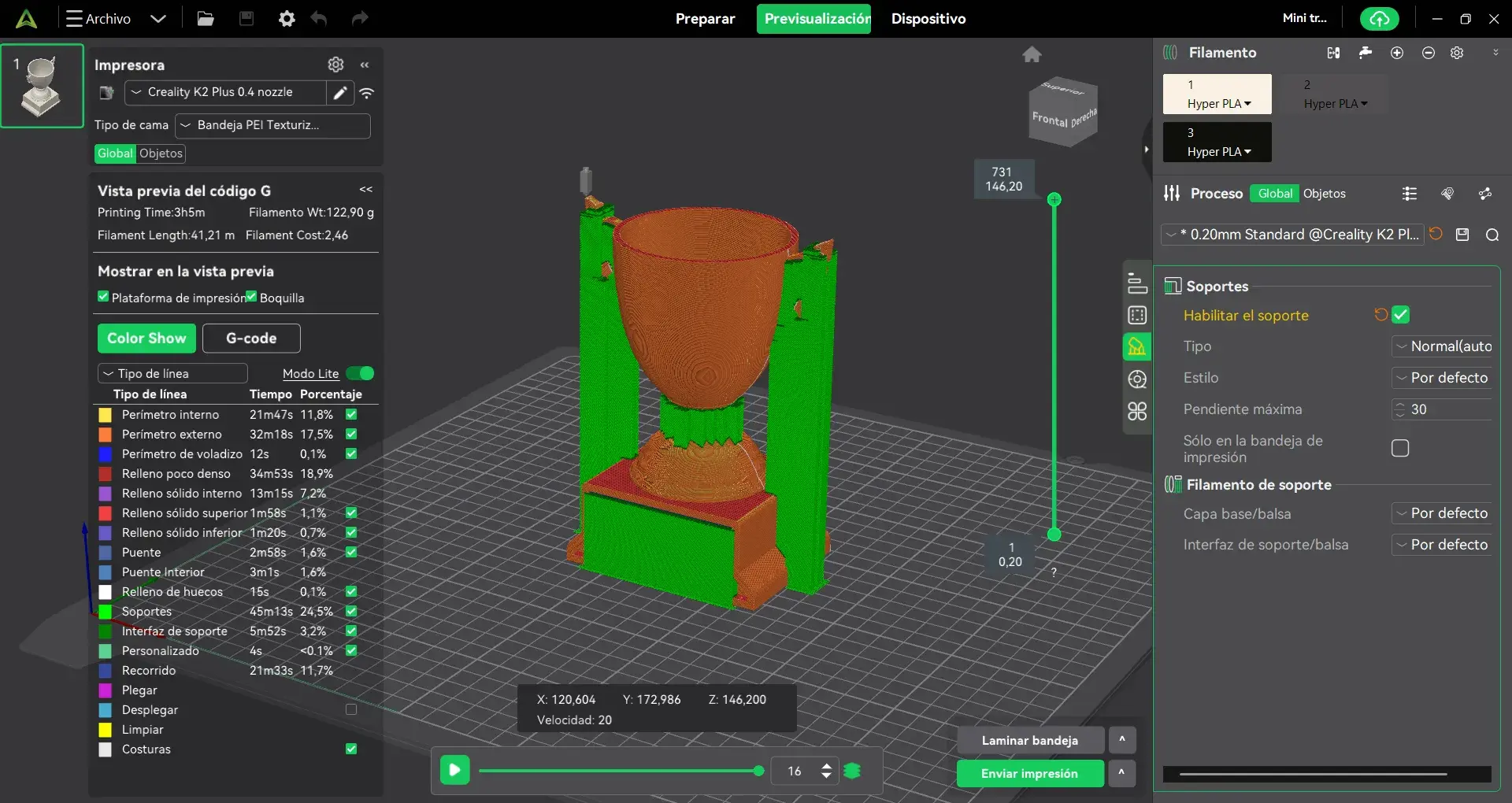
Task: Open support Tipo Normal(auto) dropdown
Action: coord(1441,346)
